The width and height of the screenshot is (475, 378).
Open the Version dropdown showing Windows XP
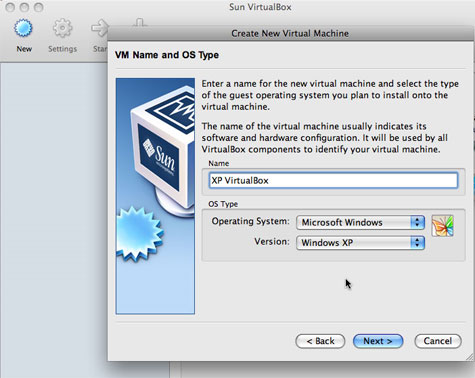(360, 243)
